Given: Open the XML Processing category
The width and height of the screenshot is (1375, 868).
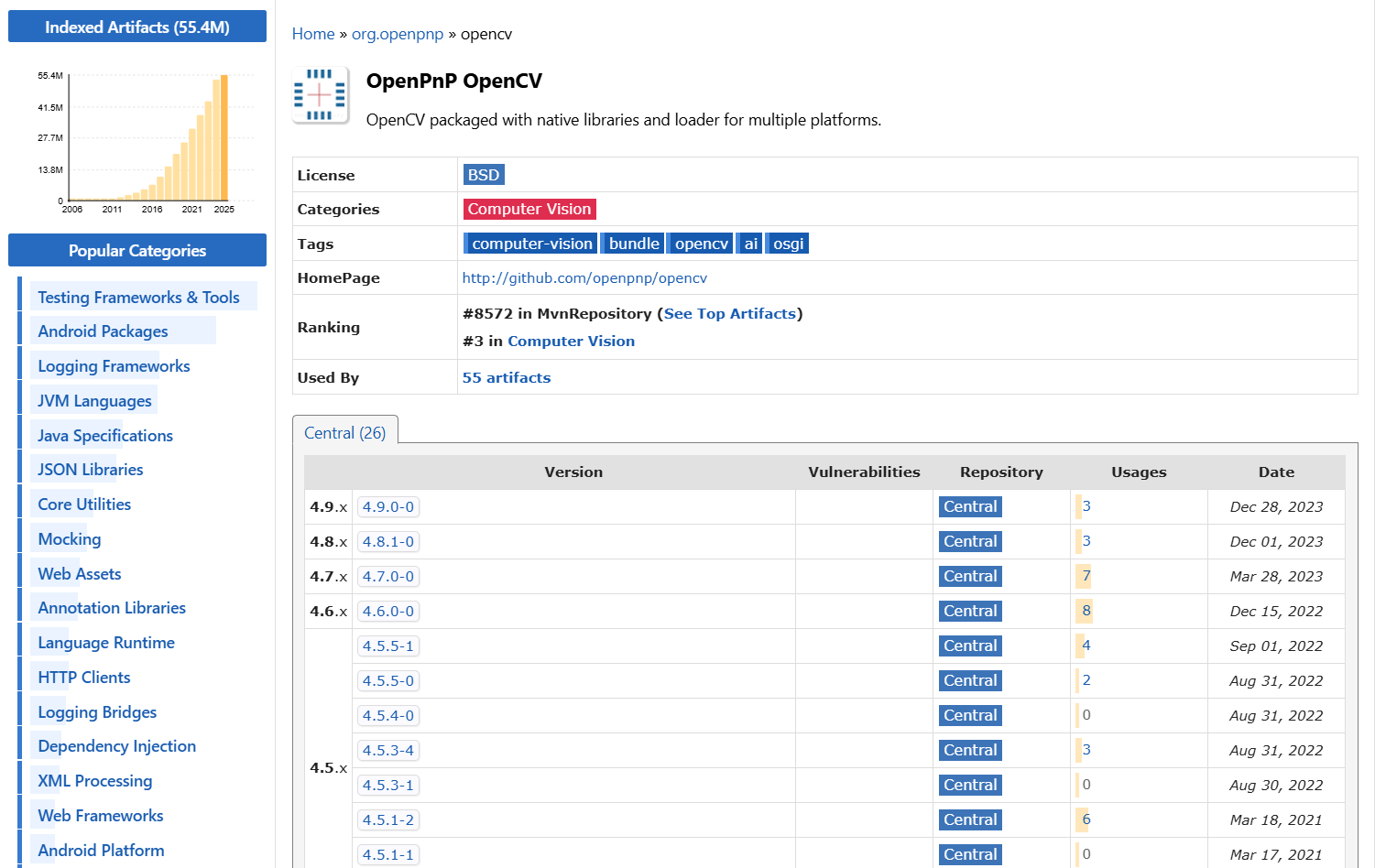Looking at the screenshot, I should pyautogui.click(x=95, y=780).
